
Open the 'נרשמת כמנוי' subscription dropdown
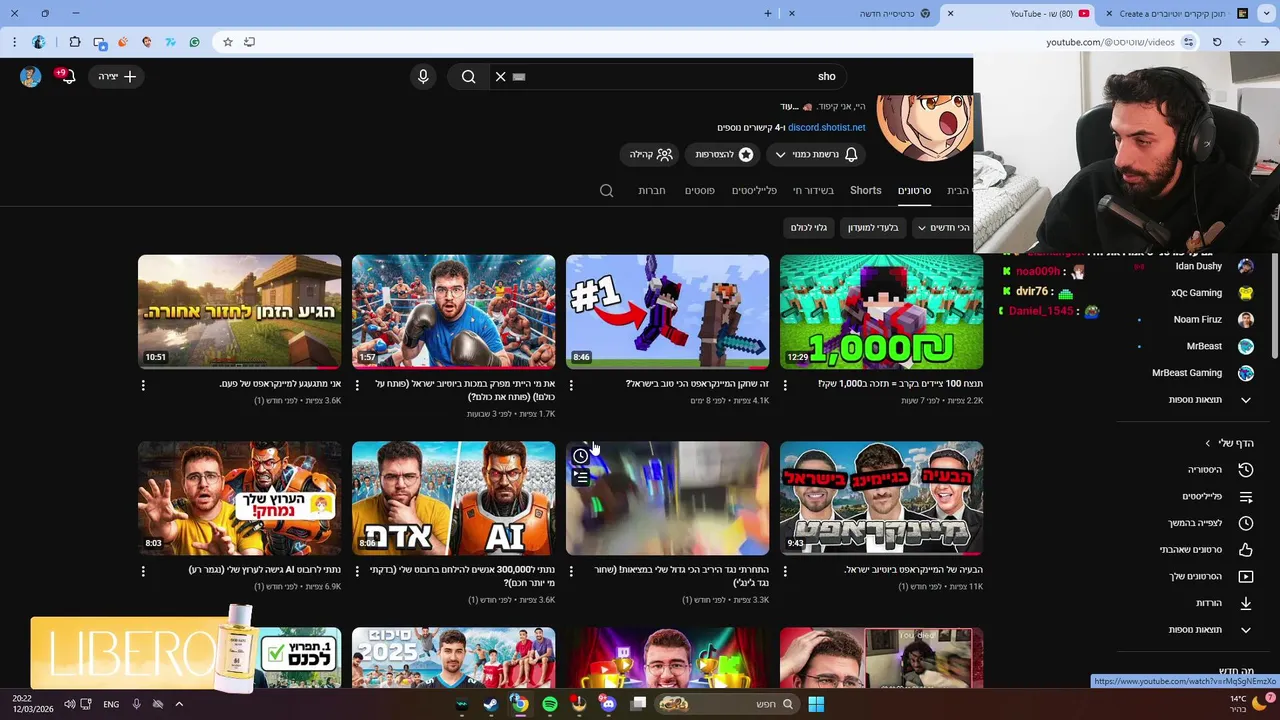pyautogui.click(x=817, y=155)
